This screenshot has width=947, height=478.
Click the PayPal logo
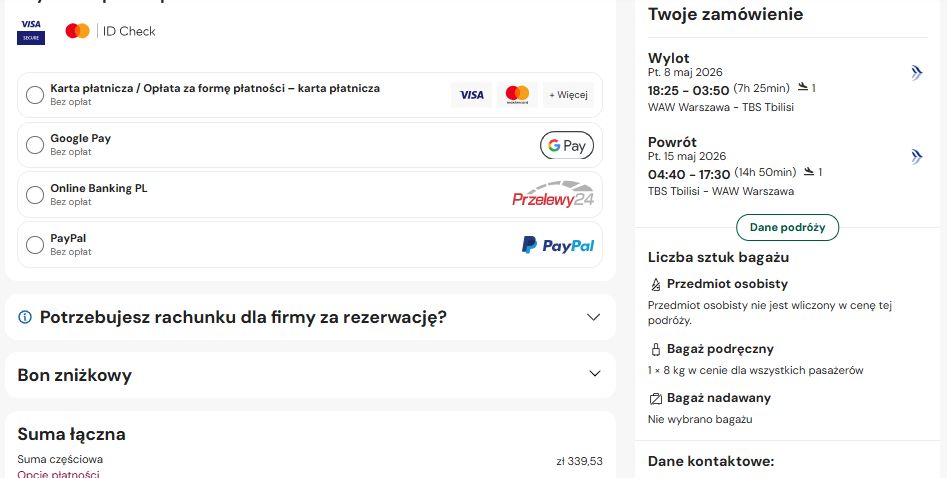(x=557, y=245)
